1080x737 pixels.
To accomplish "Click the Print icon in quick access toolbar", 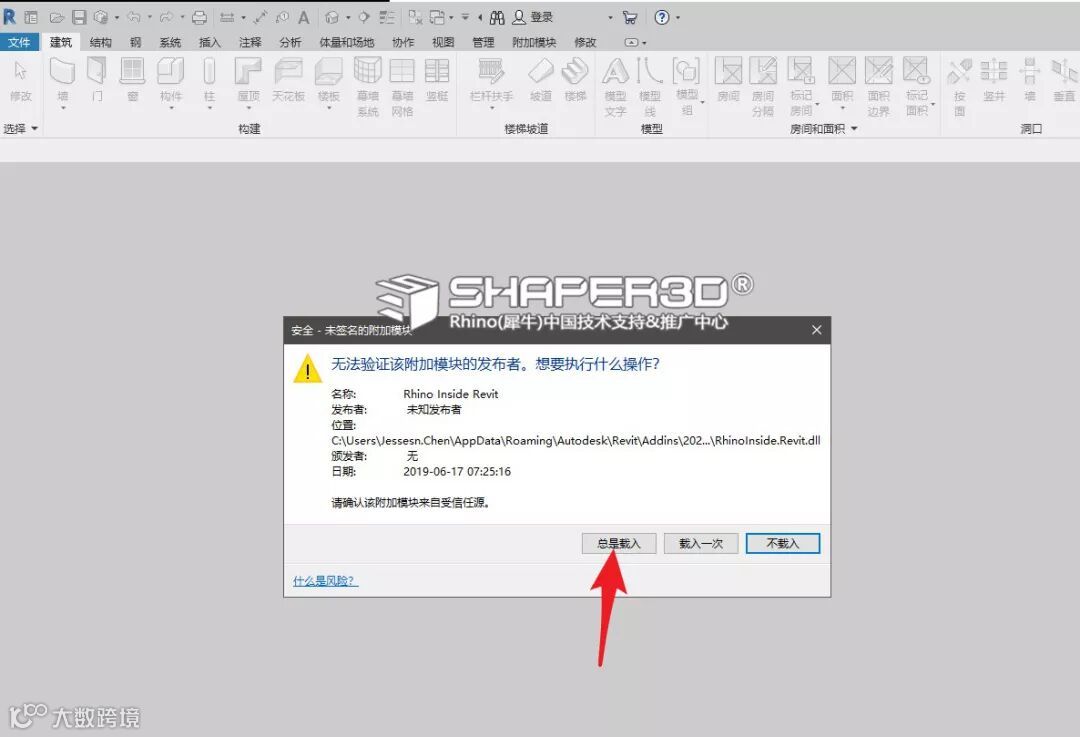I will coord(199,17).
